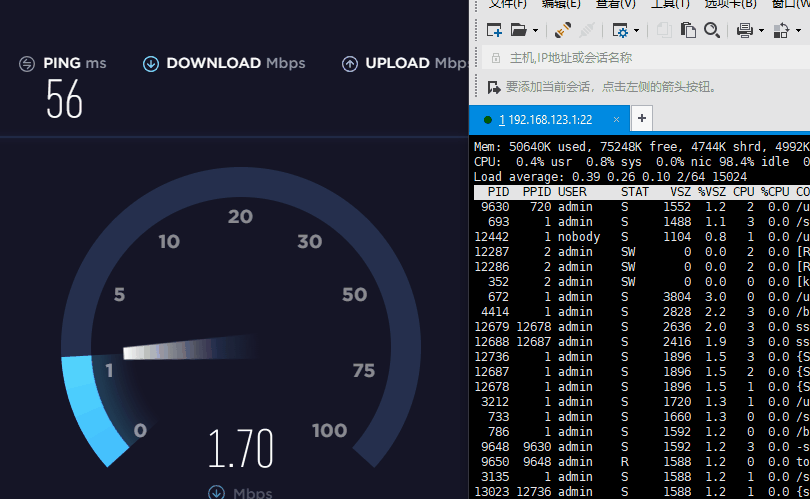
Task: Click the Connect plug icon
Action: pos(562,30)
